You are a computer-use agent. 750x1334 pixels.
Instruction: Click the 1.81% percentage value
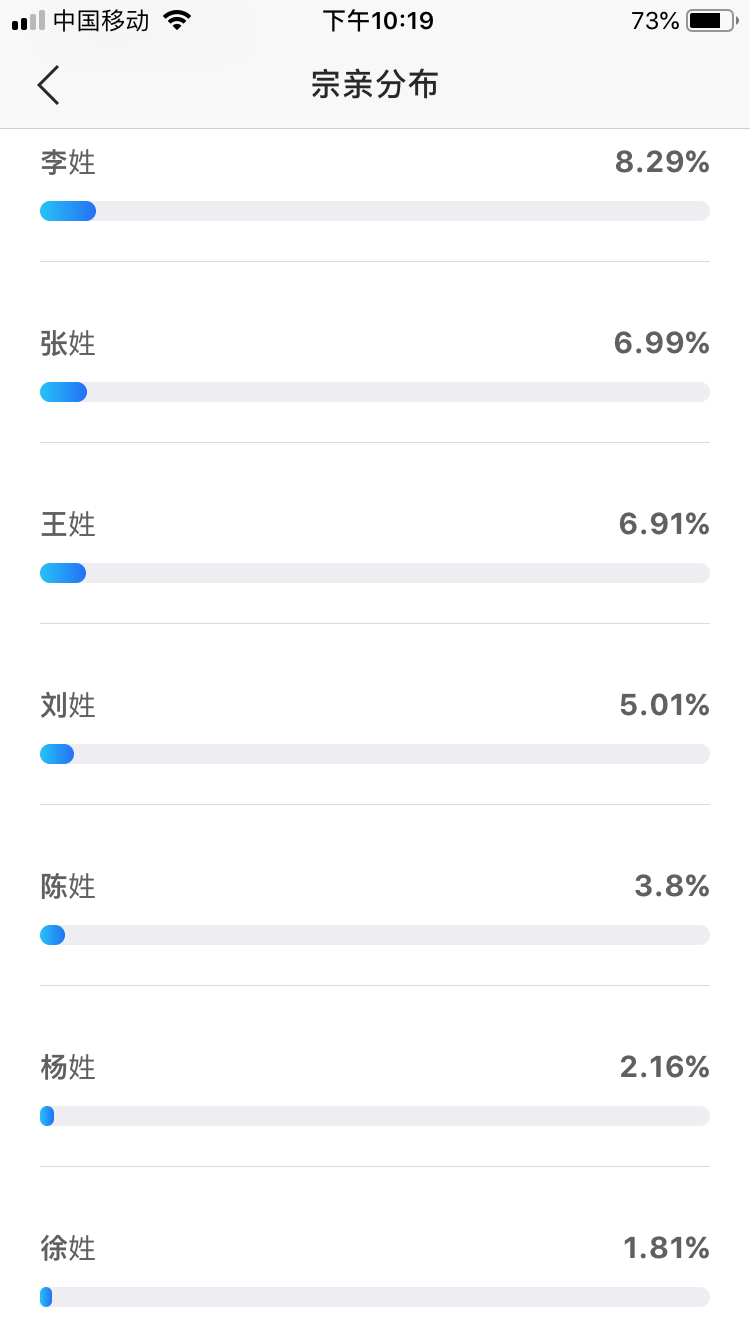[666, 1248]
